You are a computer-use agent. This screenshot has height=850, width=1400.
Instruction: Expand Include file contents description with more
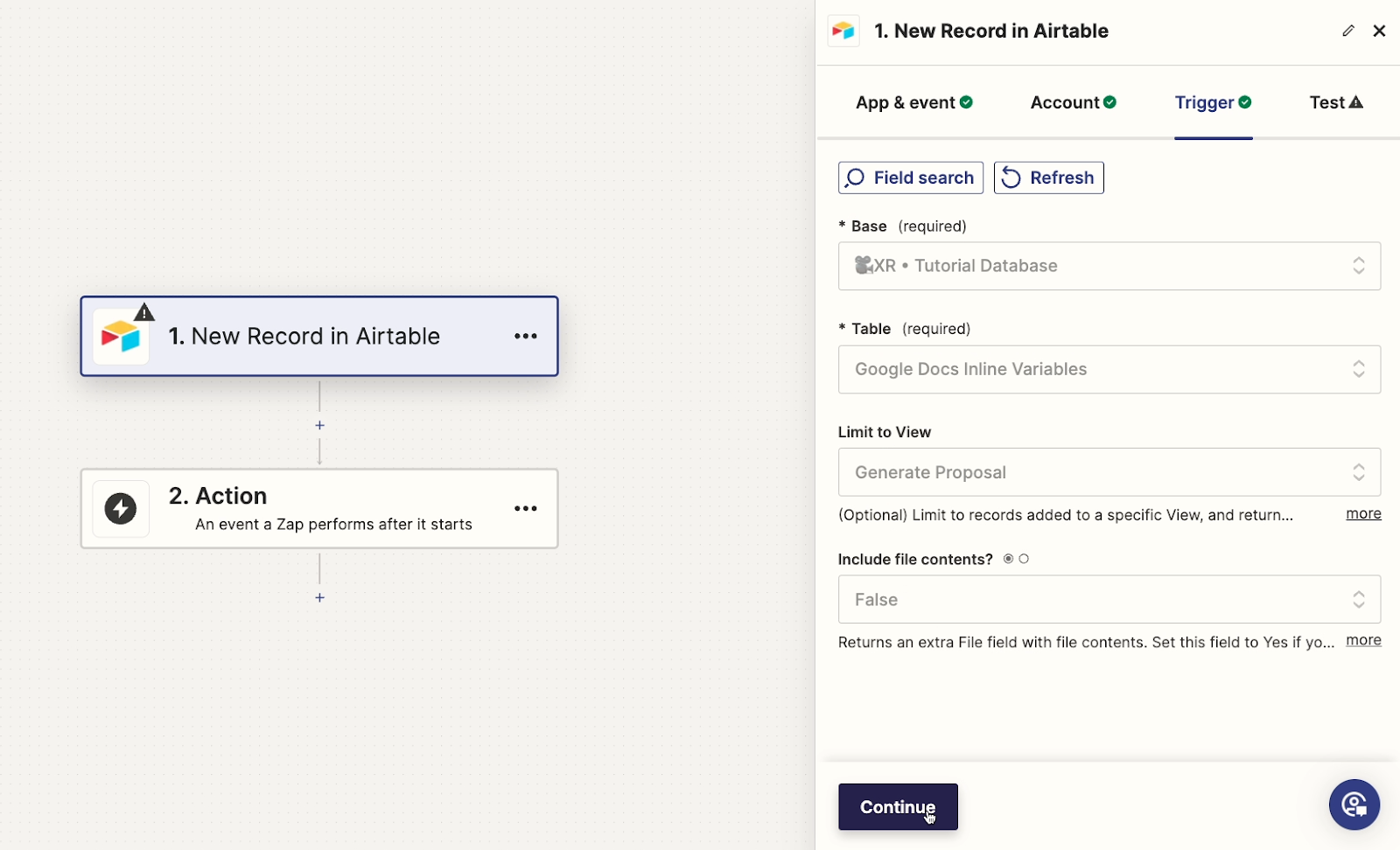(x=1363, y=640)
